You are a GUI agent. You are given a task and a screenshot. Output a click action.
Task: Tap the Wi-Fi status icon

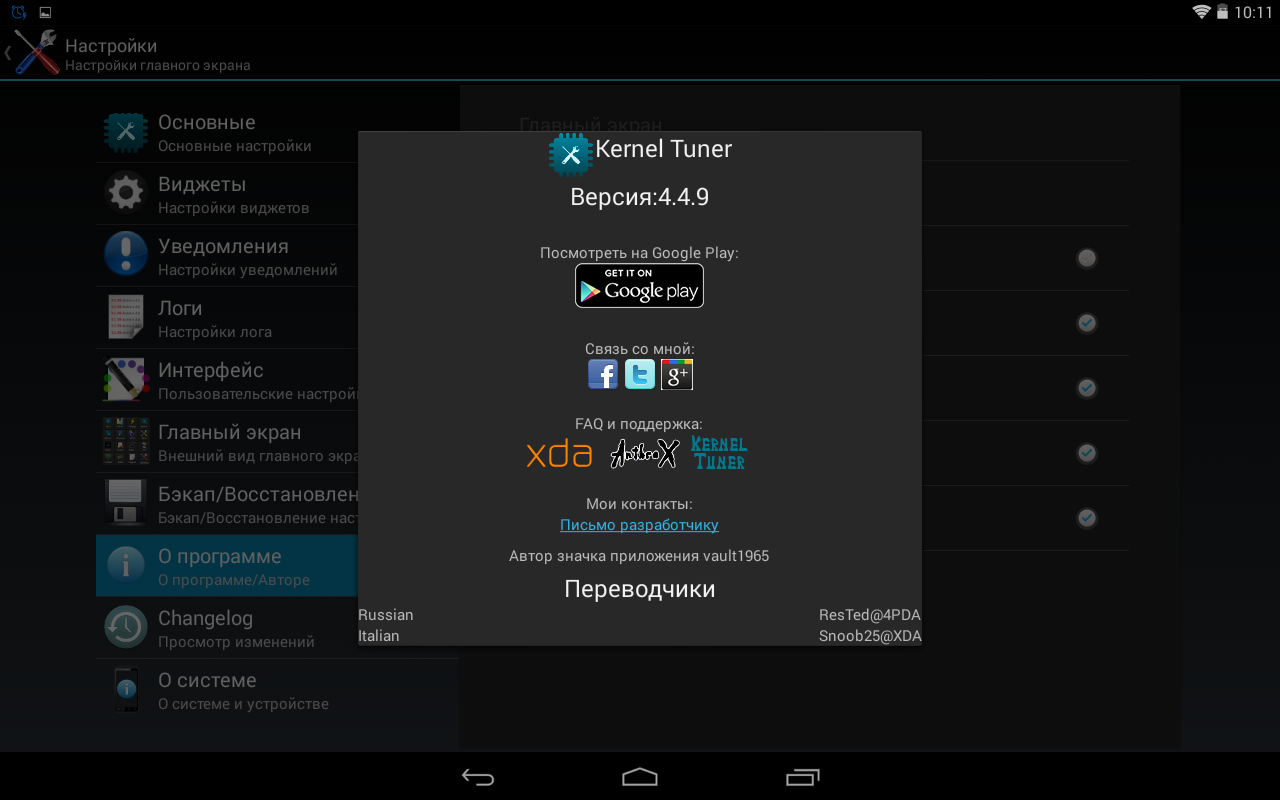(1202, 12)
